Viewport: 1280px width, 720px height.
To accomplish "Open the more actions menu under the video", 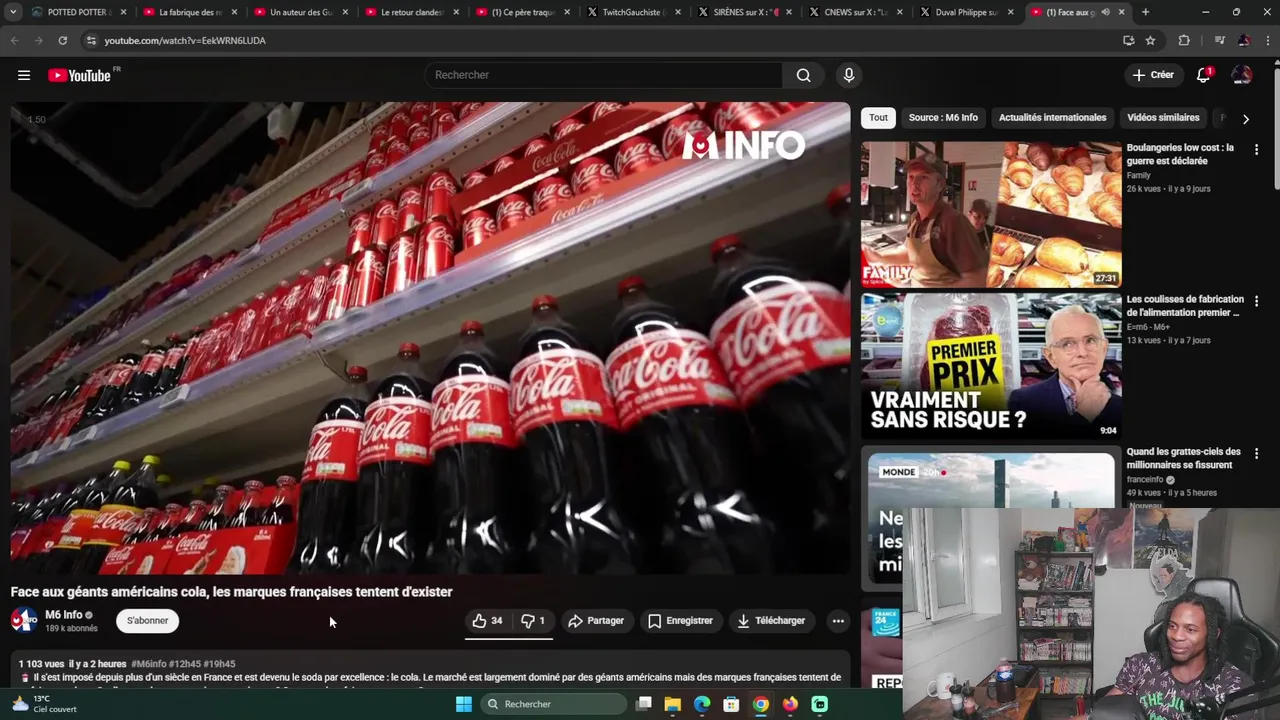I will pos(838,621).
